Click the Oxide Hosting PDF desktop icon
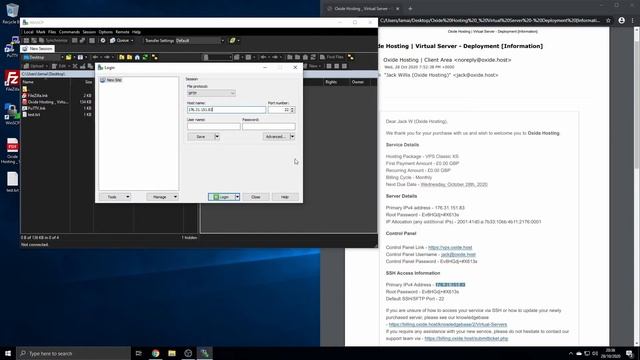 pos(12,151)
